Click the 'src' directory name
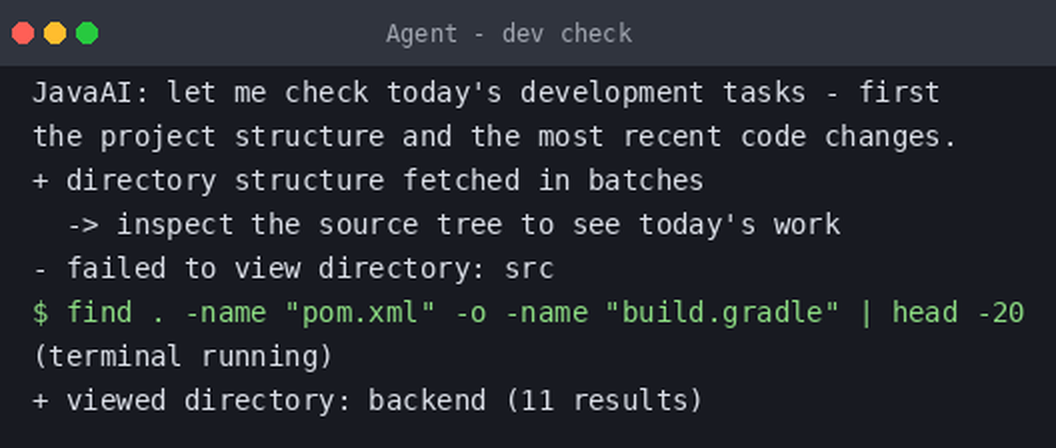Image resolution: width=1056 pixels, height=448 pixels. [529, 269]
